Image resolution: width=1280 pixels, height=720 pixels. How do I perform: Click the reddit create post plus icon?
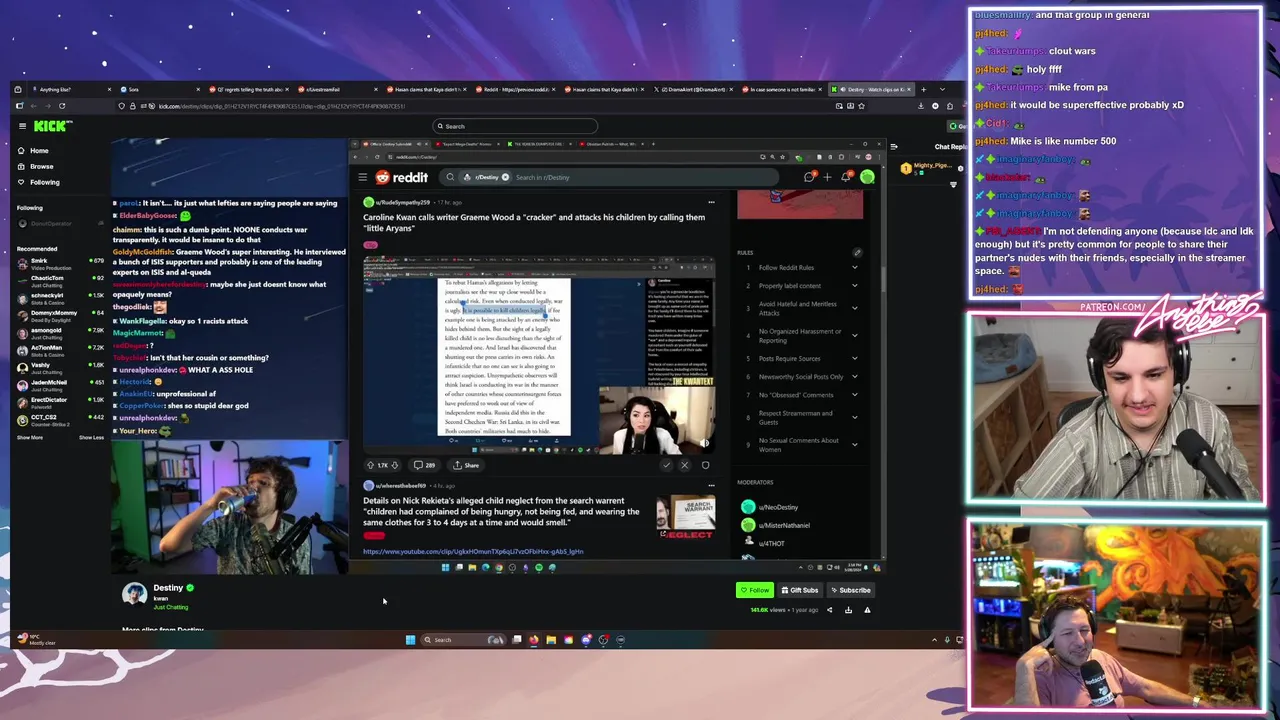pos(827,177)
